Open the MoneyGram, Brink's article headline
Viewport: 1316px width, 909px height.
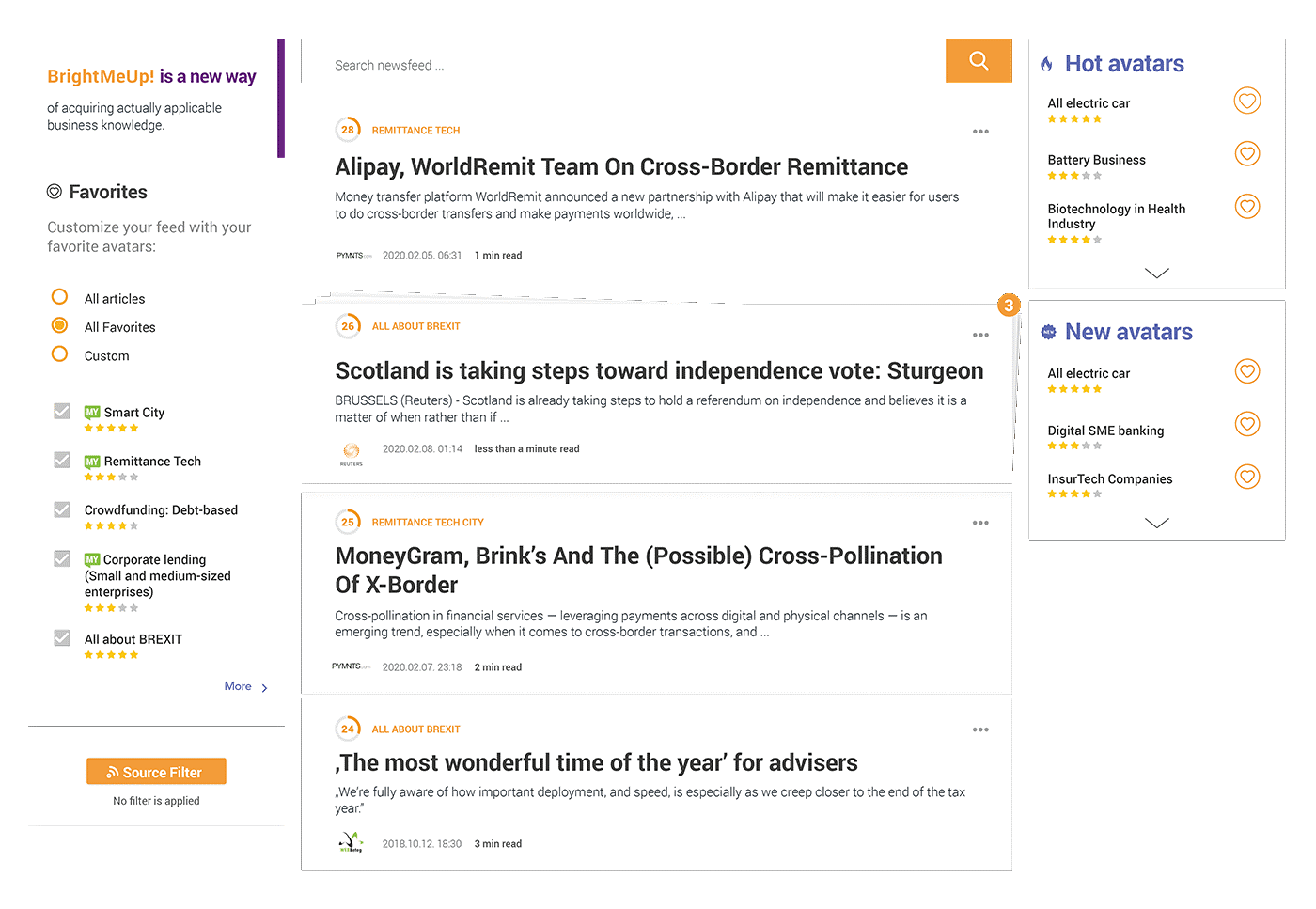click(x=638, y=570)
